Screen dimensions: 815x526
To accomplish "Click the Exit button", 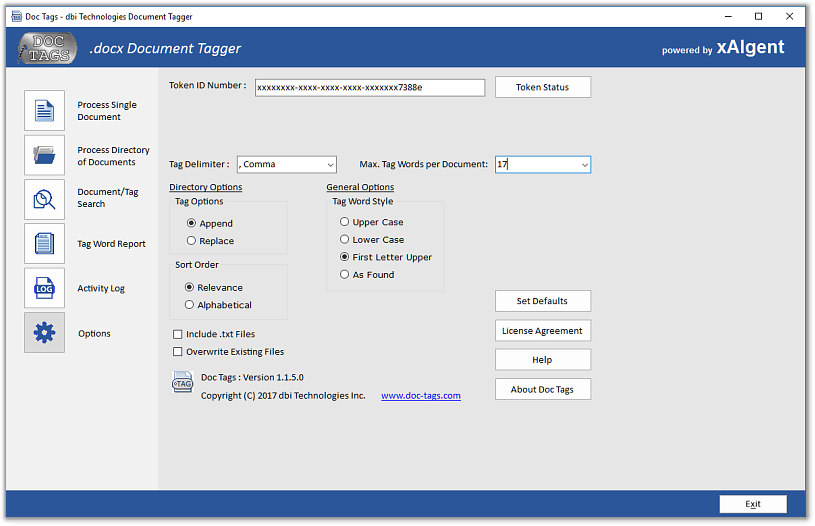I will (x=753, y=504).
